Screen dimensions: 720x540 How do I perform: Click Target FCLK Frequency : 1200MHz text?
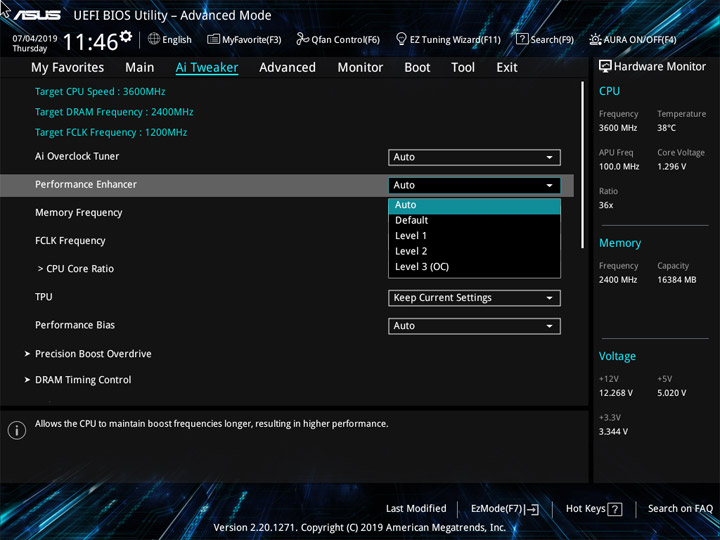pyautogui.click(x=111, y=132)
